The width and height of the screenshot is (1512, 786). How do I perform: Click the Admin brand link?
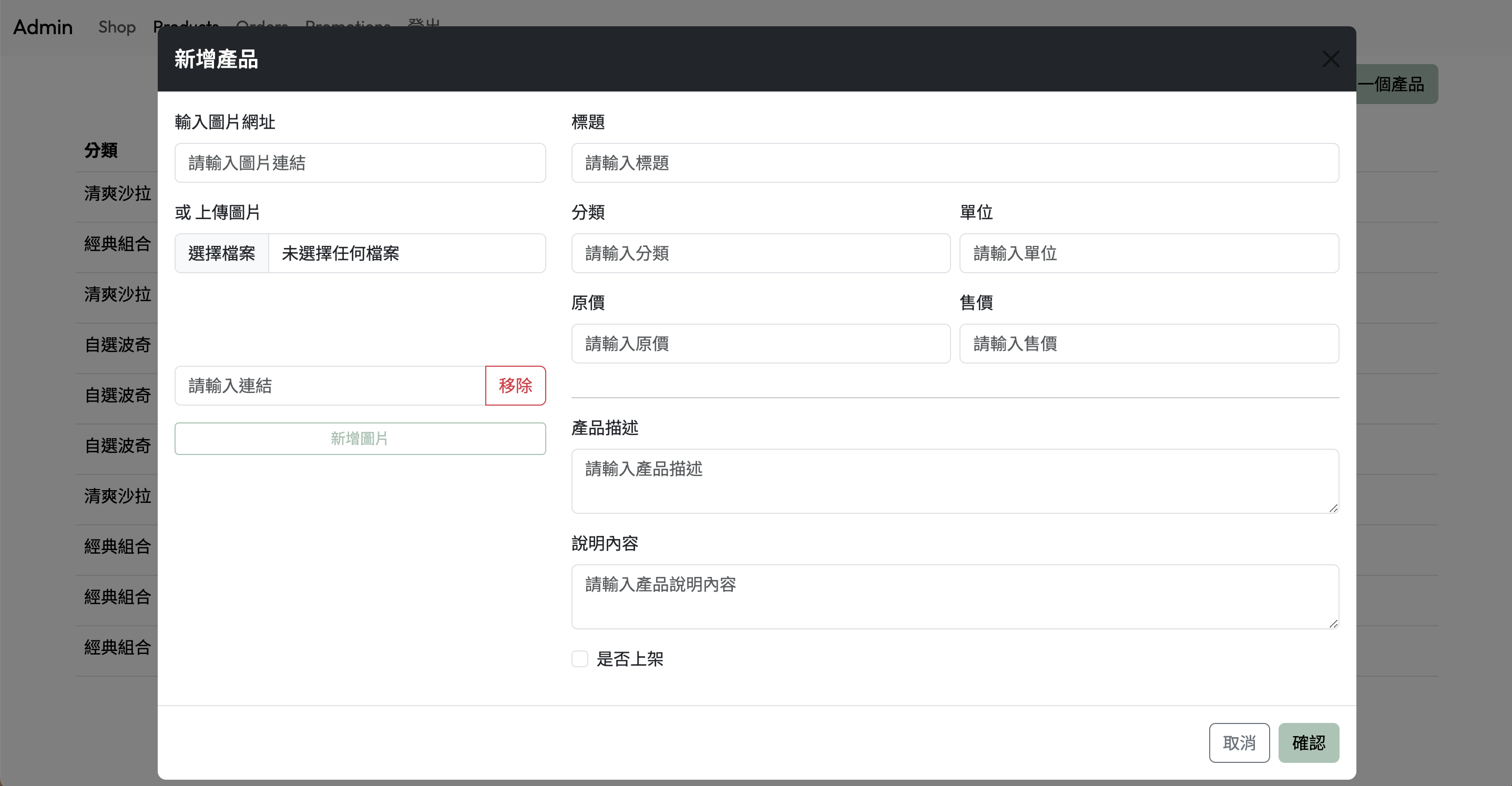[43, 27]
